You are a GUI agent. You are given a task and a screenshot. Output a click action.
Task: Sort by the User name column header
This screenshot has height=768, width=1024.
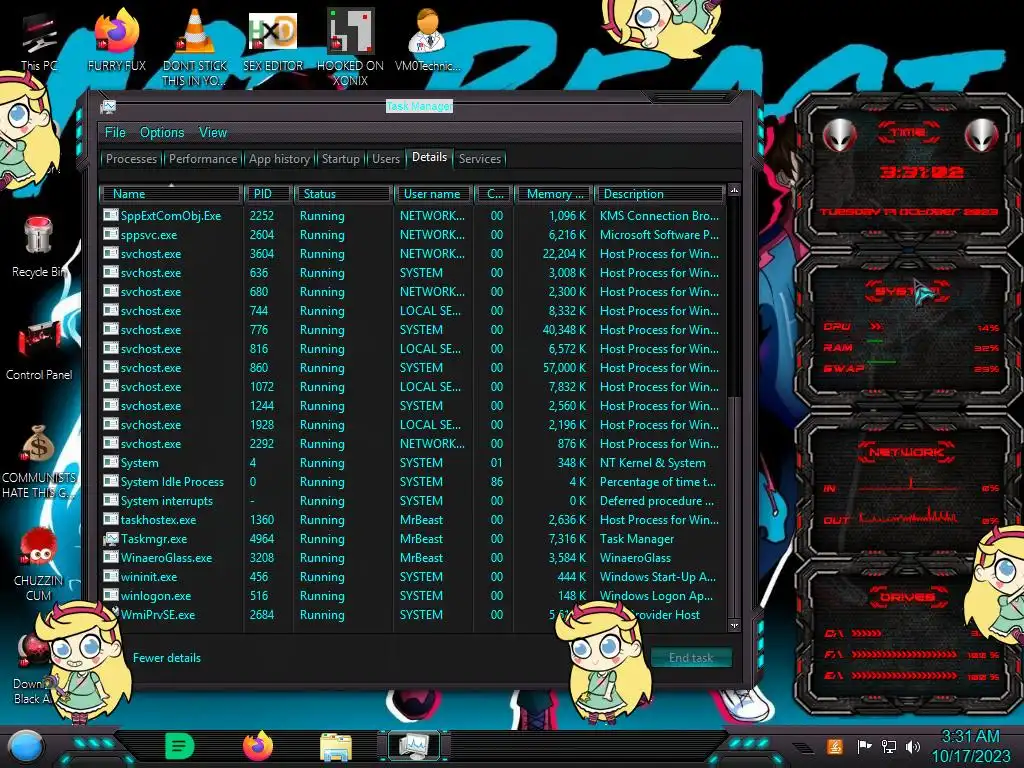click(432, 194)
